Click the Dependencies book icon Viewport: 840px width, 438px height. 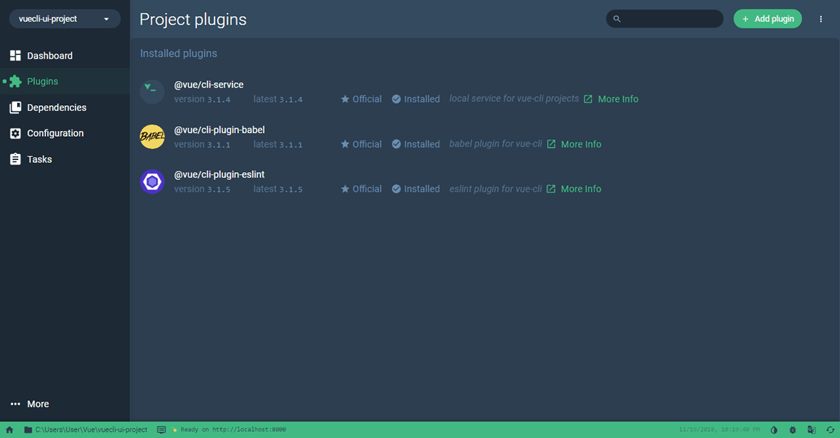point(16,108)
